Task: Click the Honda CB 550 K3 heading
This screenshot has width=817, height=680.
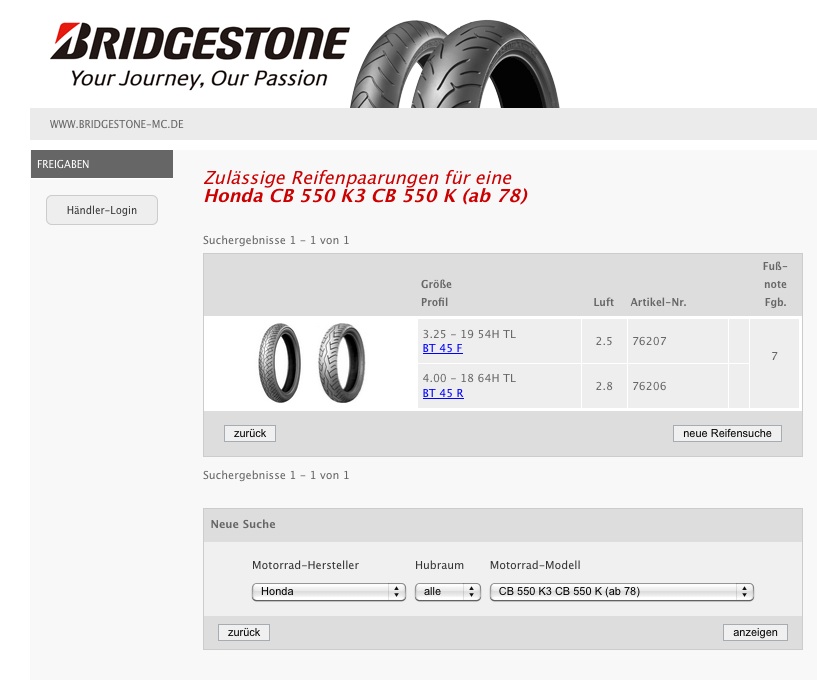Action: tap(366, 196)
